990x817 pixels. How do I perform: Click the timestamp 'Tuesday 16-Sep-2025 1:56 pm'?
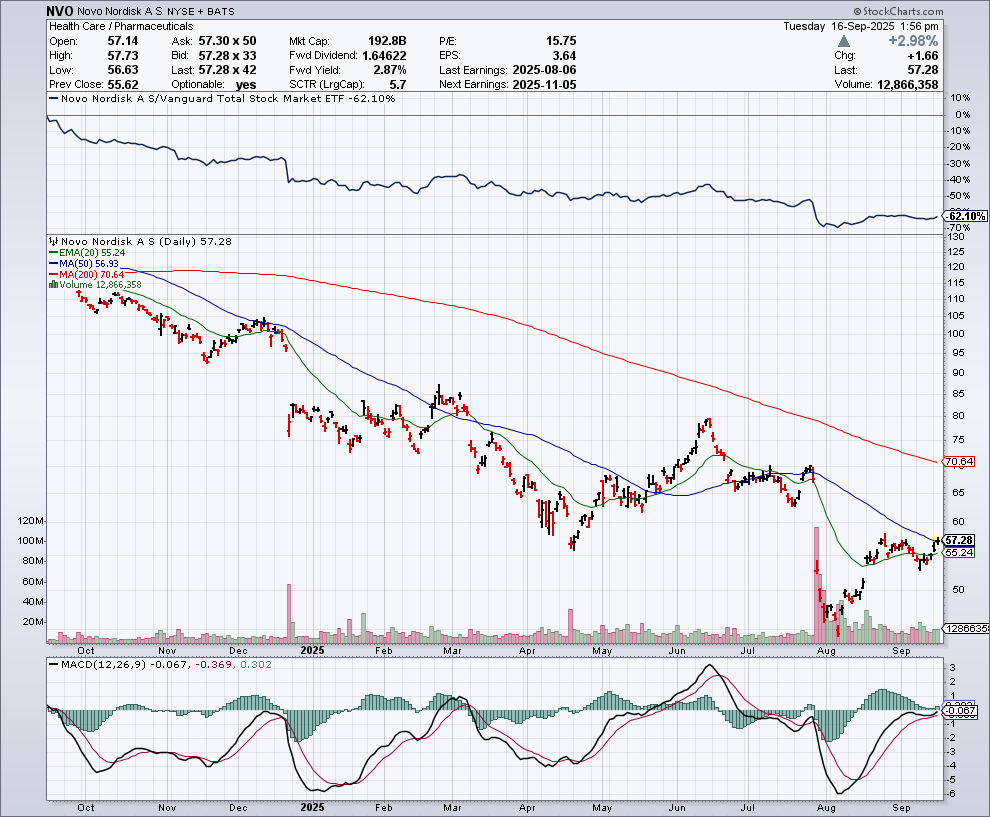point(861,26)
